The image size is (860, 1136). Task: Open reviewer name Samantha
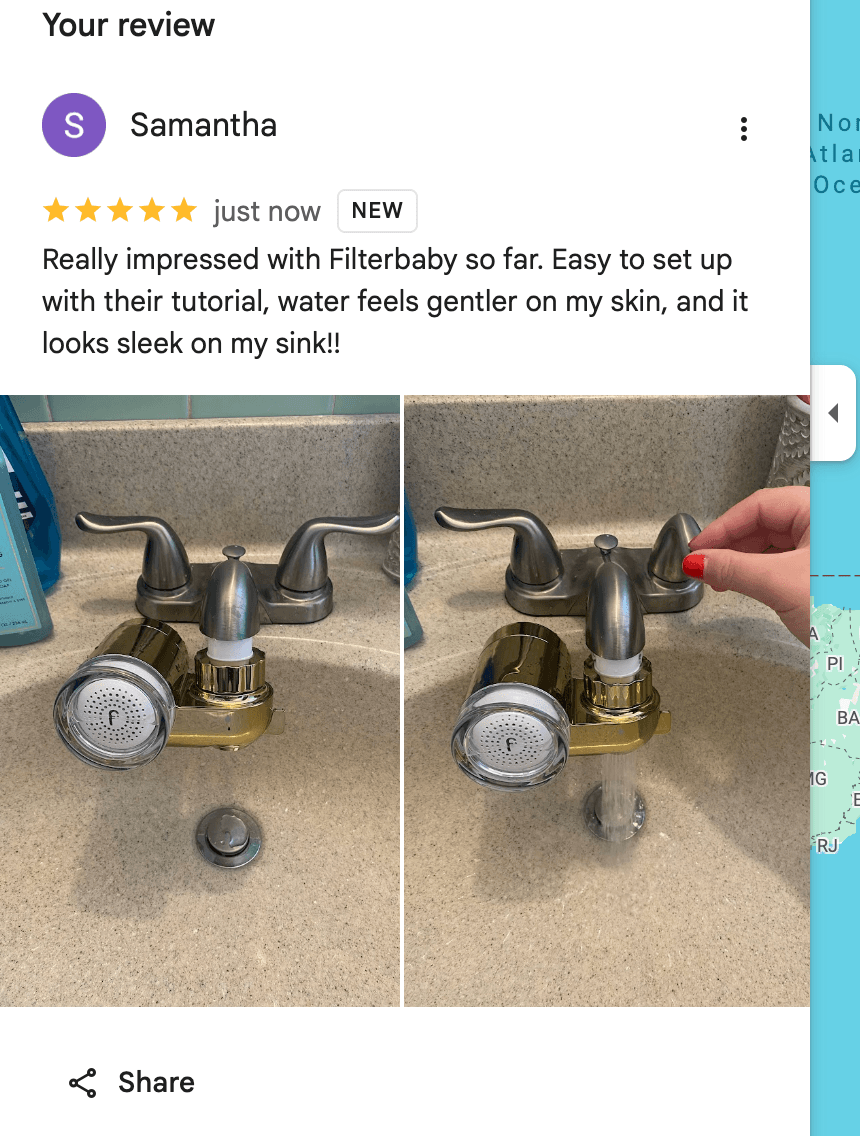(204, 125)
